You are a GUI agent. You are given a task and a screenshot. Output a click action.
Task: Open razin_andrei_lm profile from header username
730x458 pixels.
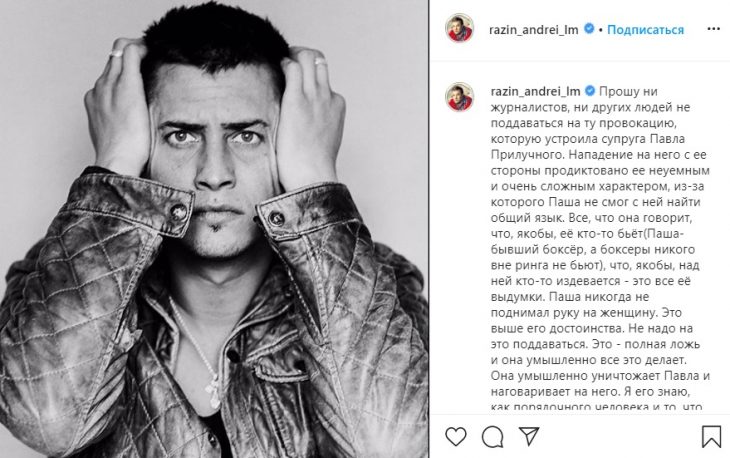(534, 30)
